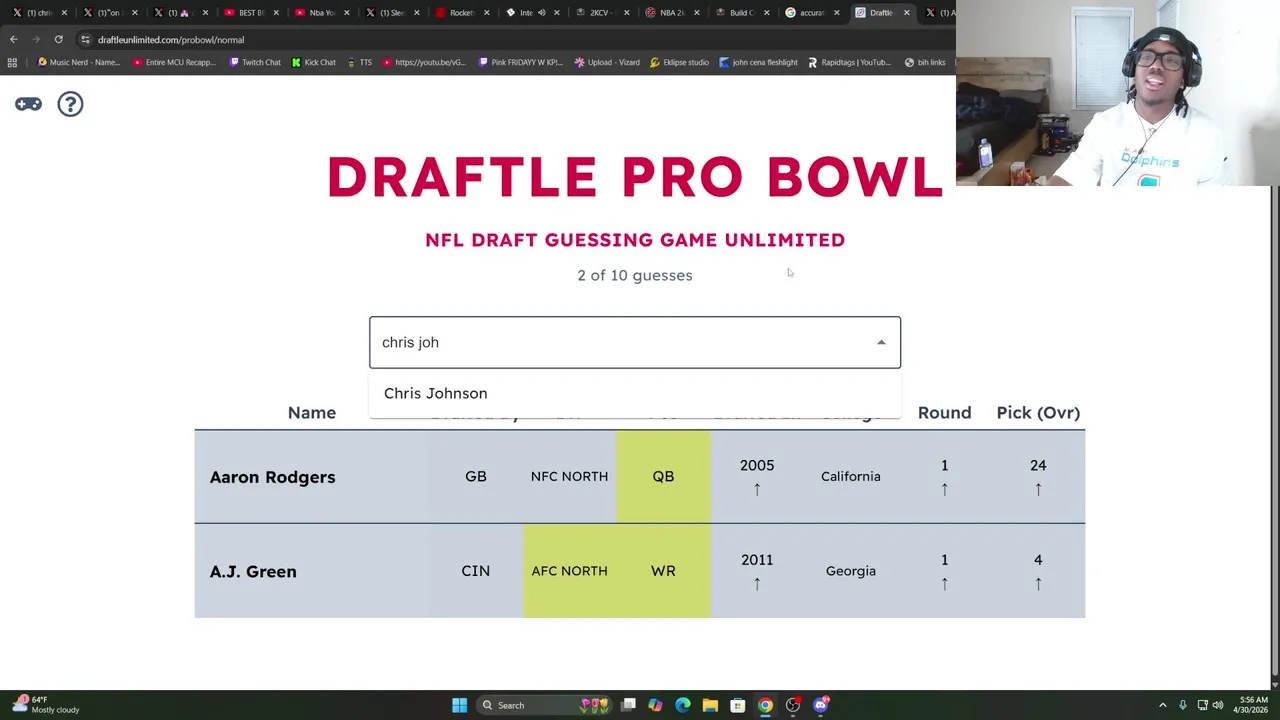The width and height of the screenshot is (1280, 720).
Task: Click the pick 24 overall cell
Action: [1038, 476]
